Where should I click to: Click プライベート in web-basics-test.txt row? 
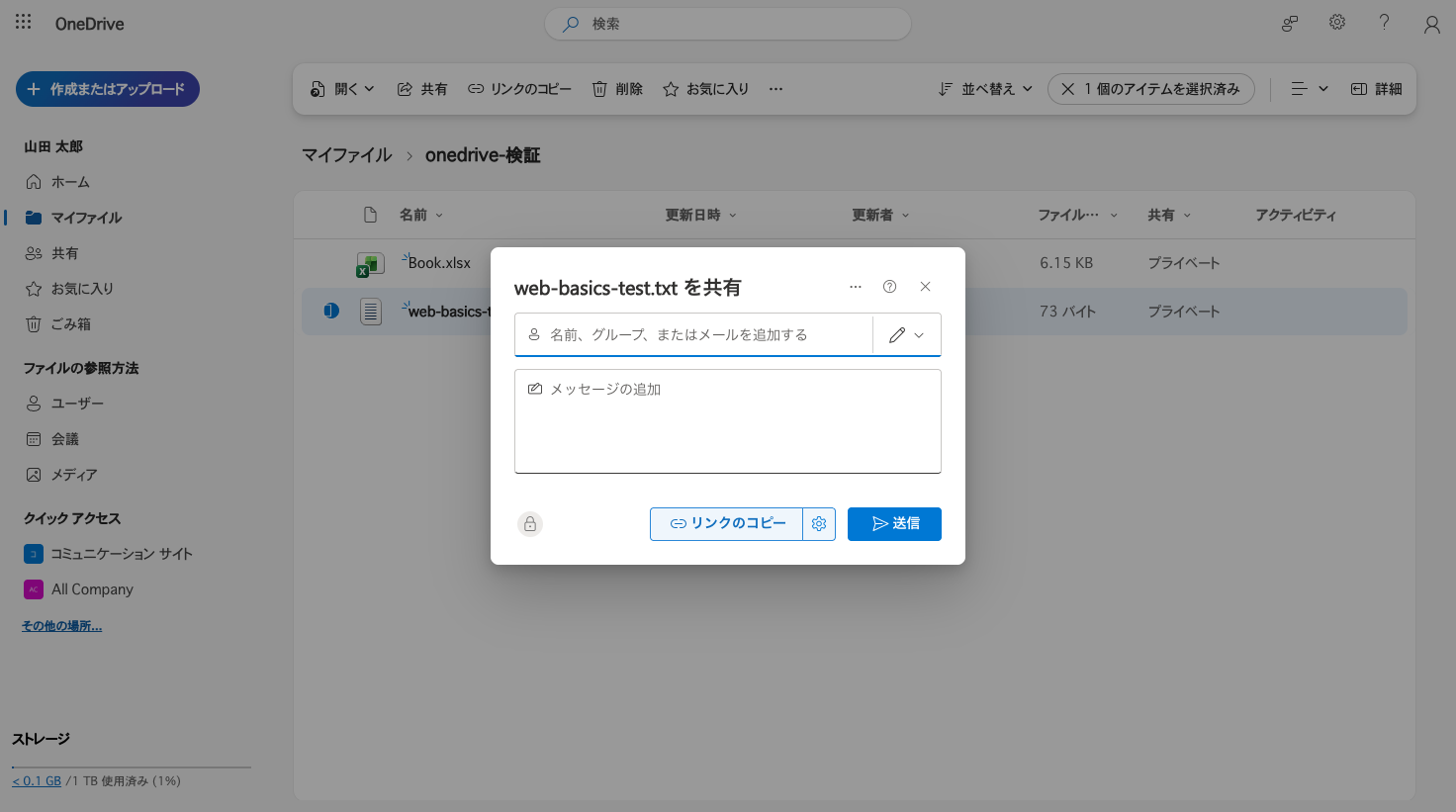[x=1183, y=312]
